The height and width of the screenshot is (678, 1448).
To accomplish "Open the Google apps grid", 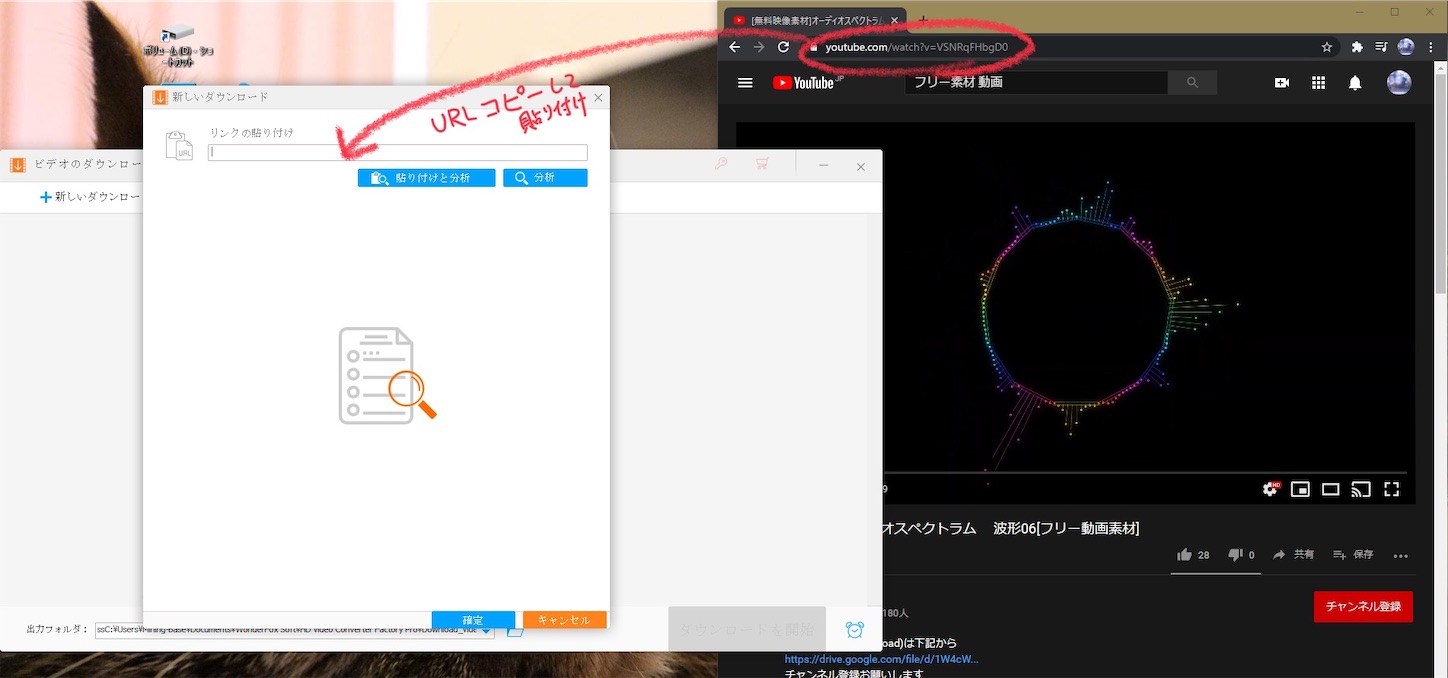I will pyautogui.click(x=1318, y=83).
